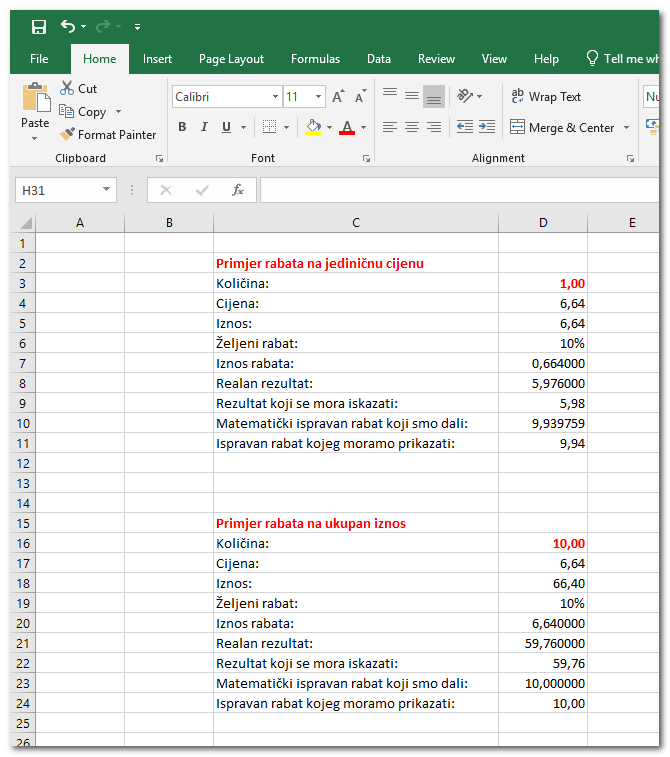670x757 pixels.
Task: Switch to the Help tab
Action: pos(546,59)
